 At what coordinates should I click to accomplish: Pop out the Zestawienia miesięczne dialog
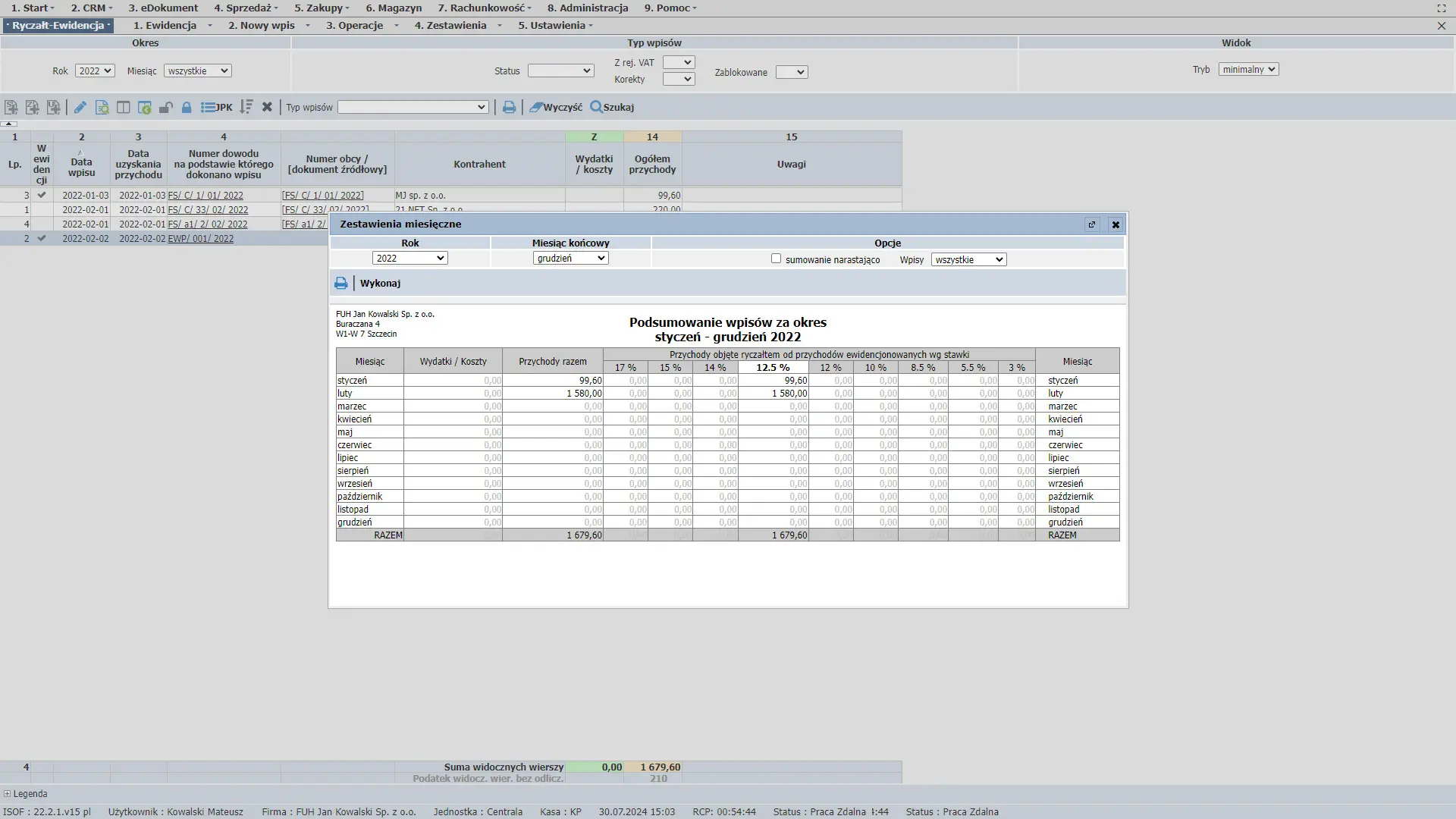point(1092,224)
